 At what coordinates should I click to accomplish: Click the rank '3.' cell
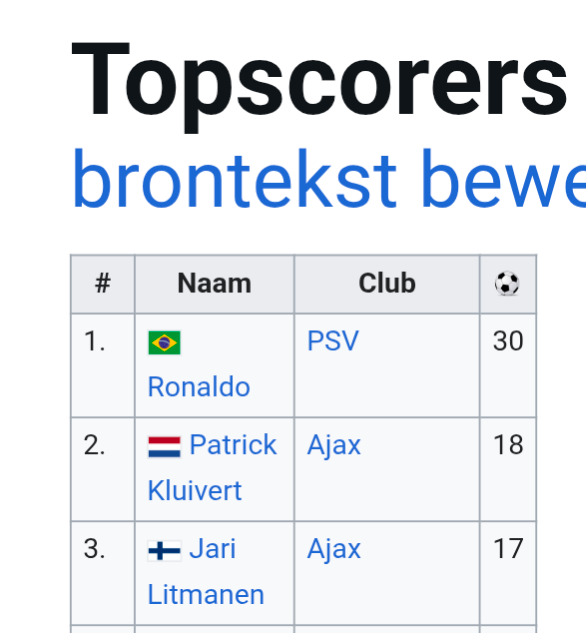[103, 573]
